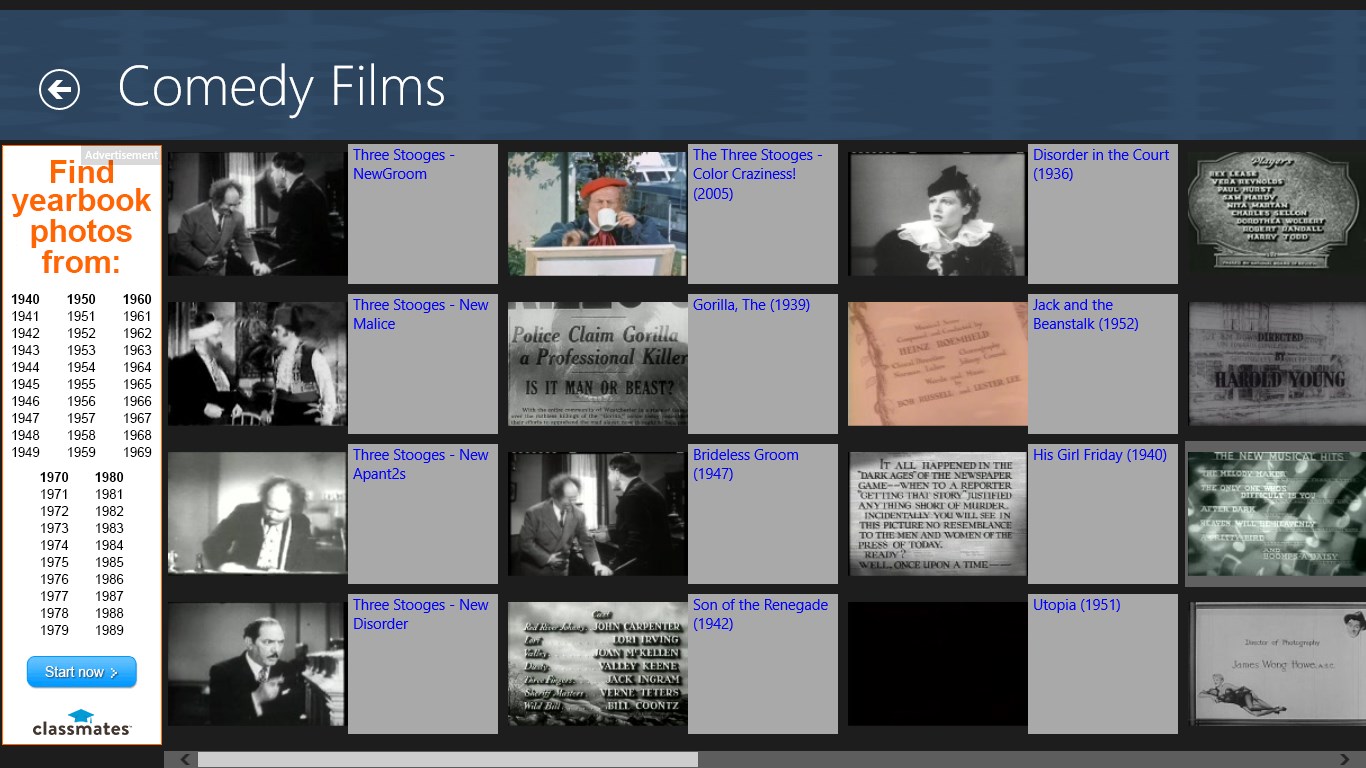Select the Son of the Renegade cast thumbnail
Screen dimensions: 1366x768
[597, 664]
